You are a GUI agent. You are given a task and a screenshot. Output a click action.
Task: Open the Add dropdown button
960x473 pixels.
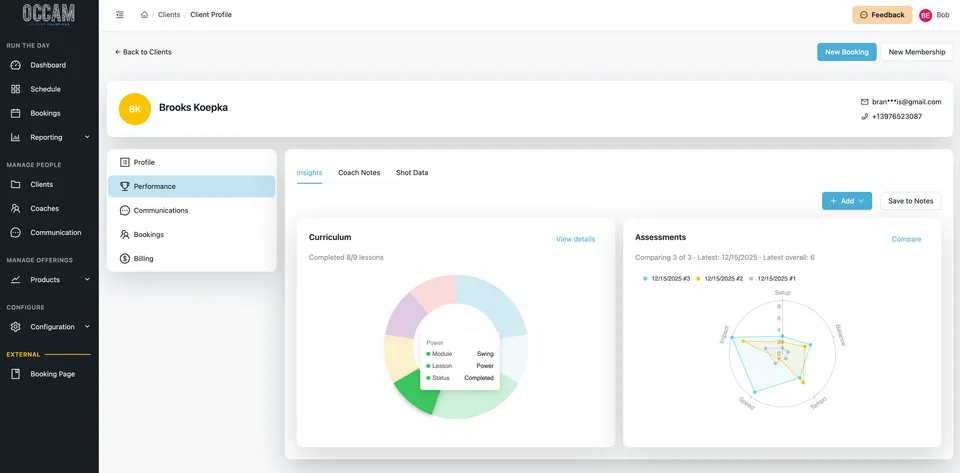click(x=847, y=201)
